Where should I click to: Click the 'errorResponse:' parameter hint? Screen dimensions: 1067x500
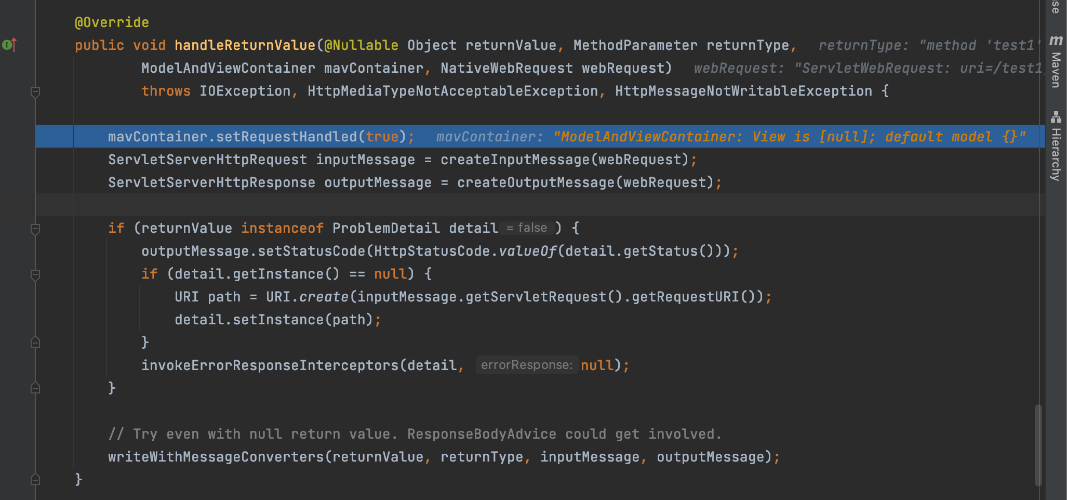[x=527, y=366]
